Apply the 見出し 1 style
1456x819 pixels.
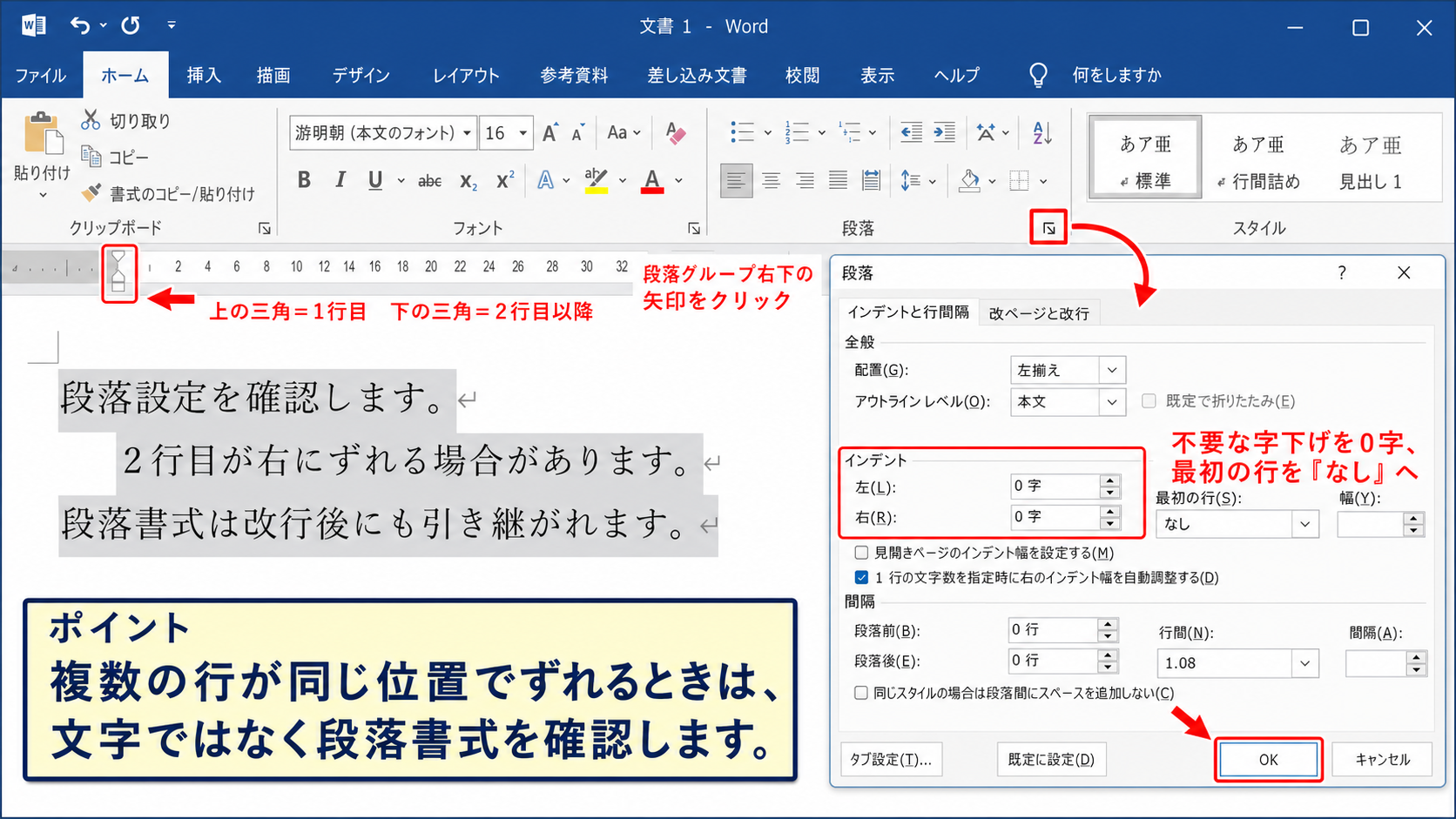(x=1371, y=162)
